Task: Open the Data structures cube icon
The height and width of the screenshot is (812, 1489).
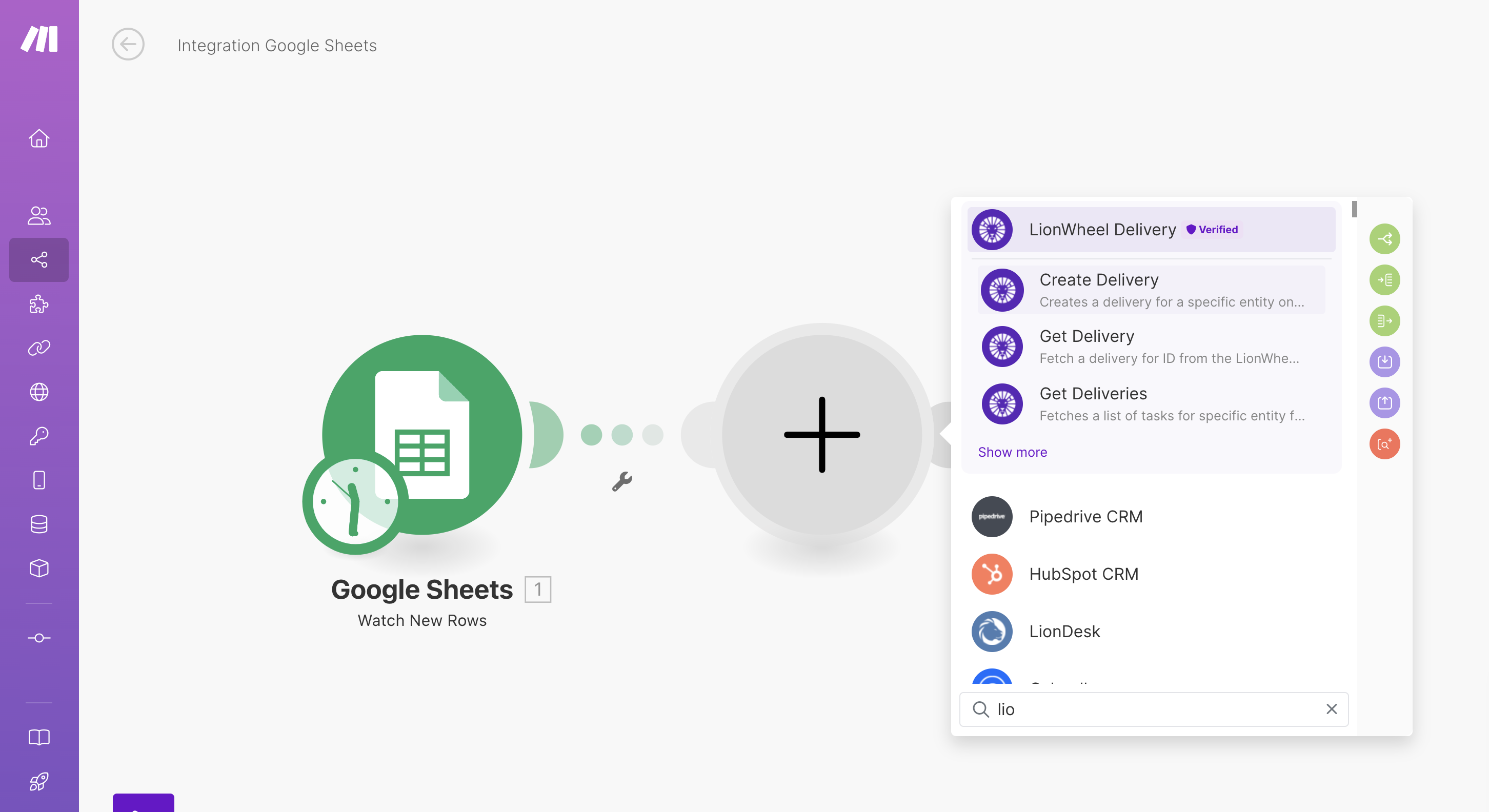Action: (39, 569)
